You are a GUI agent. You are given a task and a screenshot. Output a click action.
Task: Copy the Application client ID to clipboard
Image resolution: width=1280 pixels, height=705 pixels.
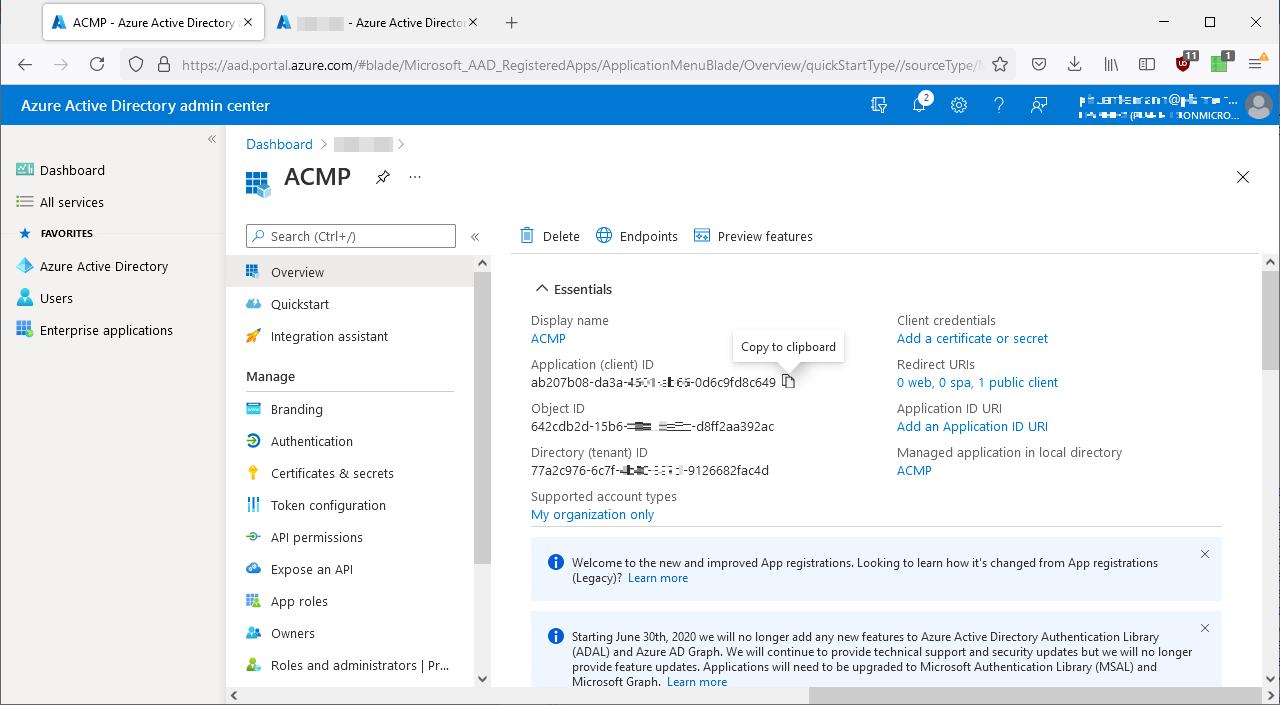[788, 381]
